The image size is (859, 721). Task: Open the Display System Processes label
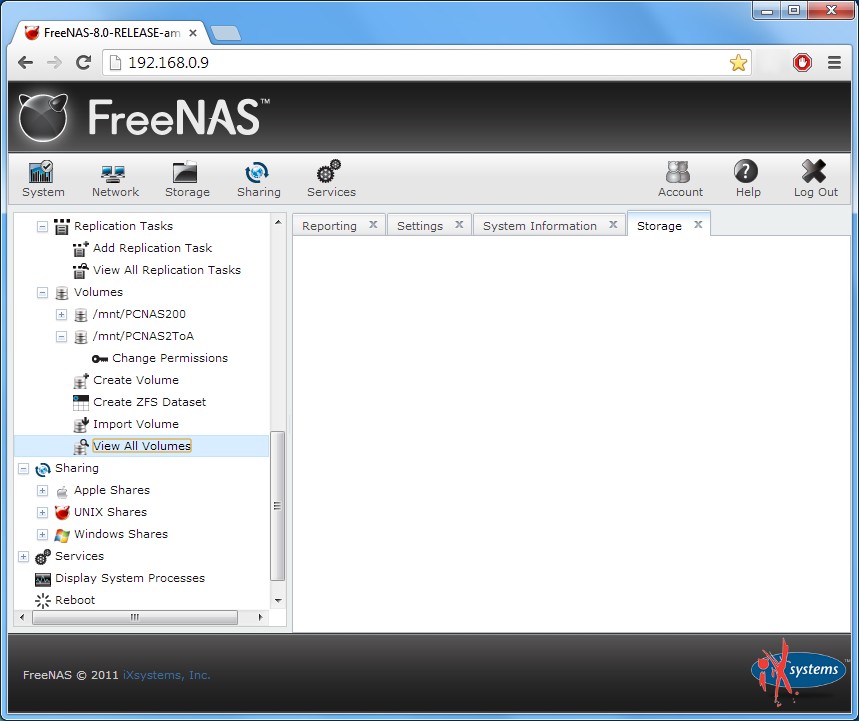click(x=130, y=578)
